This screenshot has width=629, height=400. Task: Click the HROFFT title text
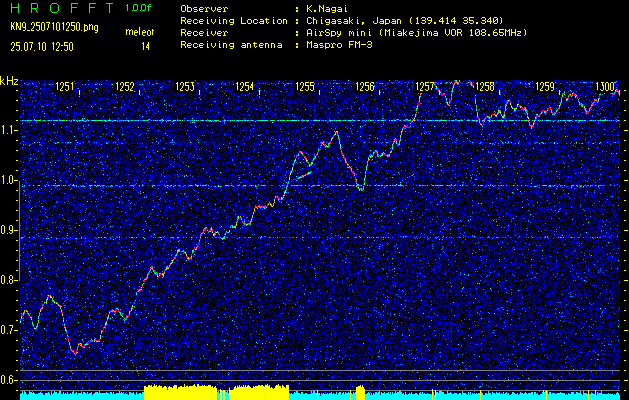click(x=62, y=8)
